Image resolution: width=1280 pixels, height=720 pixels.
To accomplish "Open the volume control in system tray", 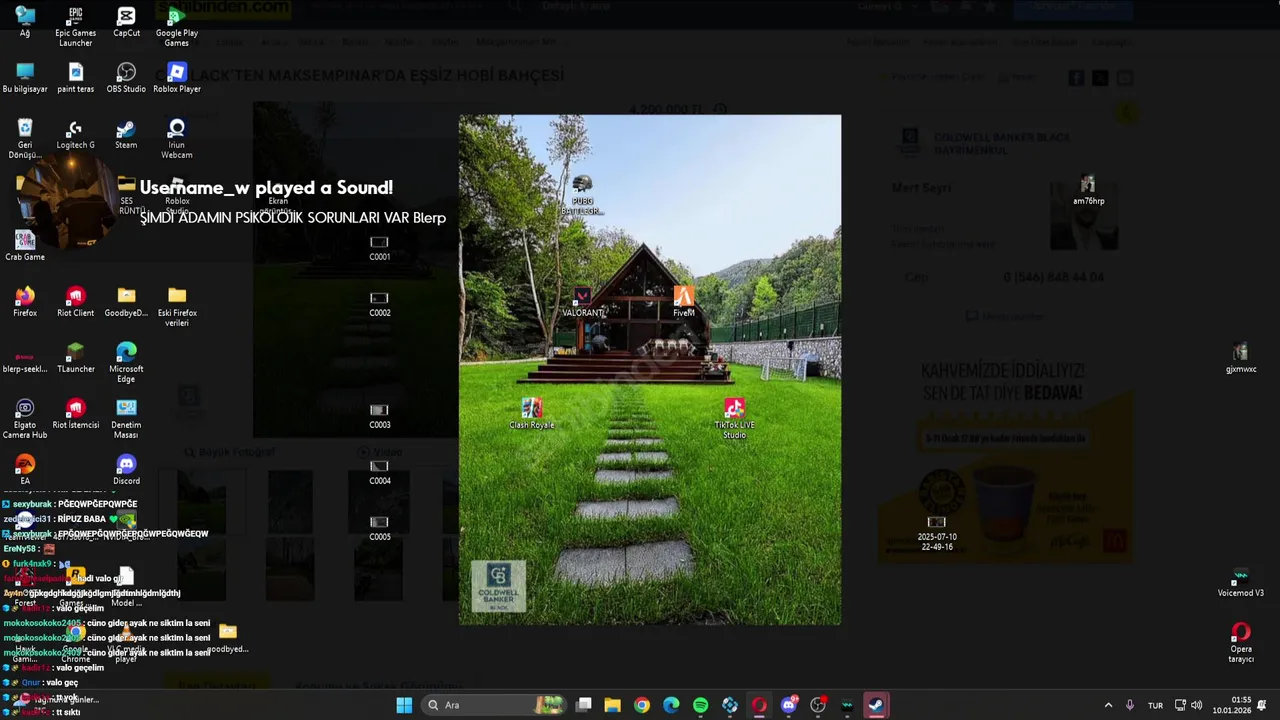I will pyautogui.click(x=1197, y=705).
